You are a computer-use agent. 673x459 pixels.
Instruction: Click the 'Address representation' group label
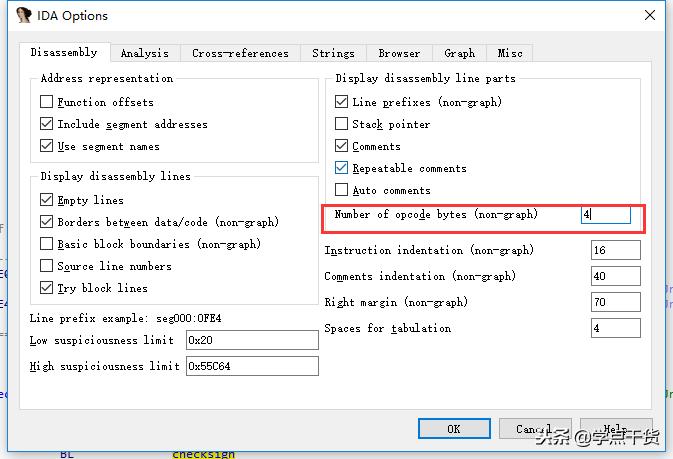tap(107, 78)
